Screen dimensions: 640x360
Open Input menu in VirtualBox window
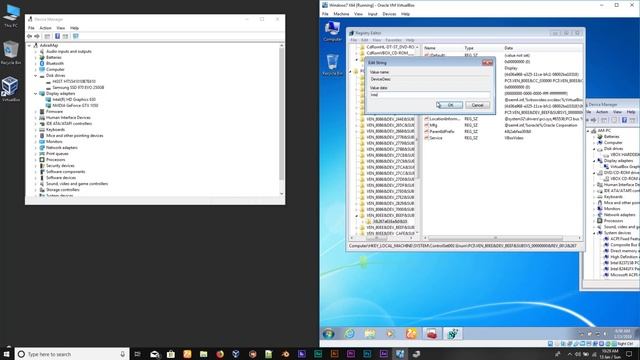(372, 14)
